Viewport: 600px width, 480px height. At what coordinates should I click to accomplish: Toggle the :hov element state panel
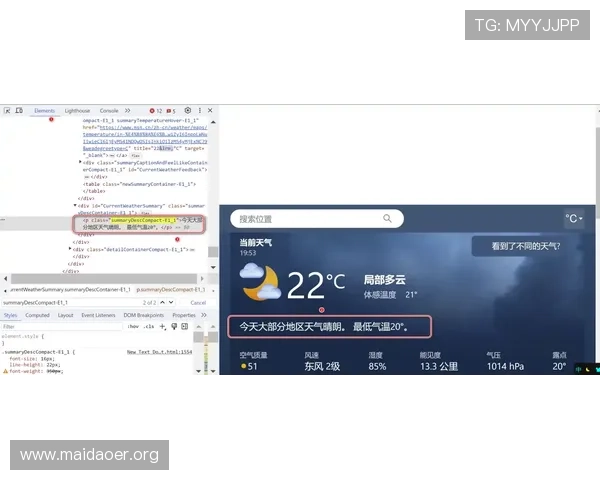[x=133, y=327]
